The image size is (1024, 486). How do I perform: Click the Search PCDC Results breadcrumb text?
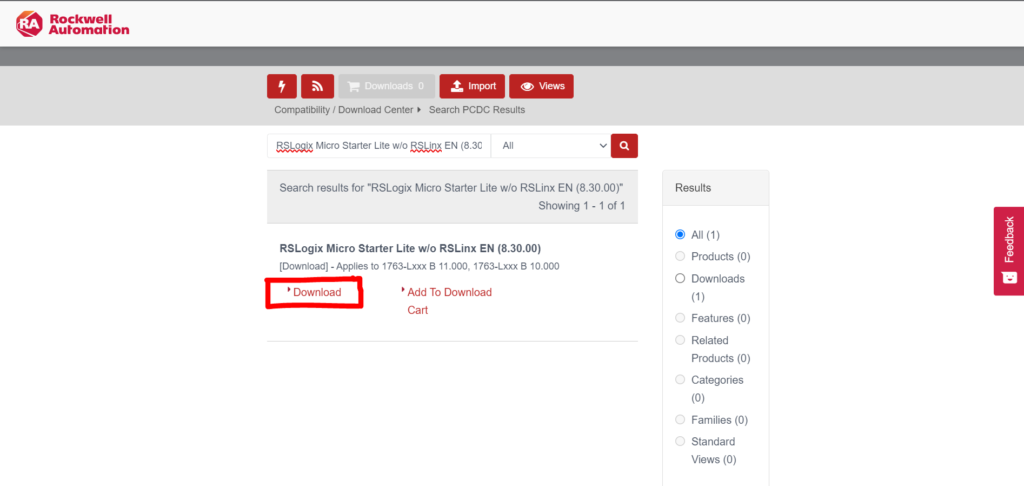click(x=477, y=110)
